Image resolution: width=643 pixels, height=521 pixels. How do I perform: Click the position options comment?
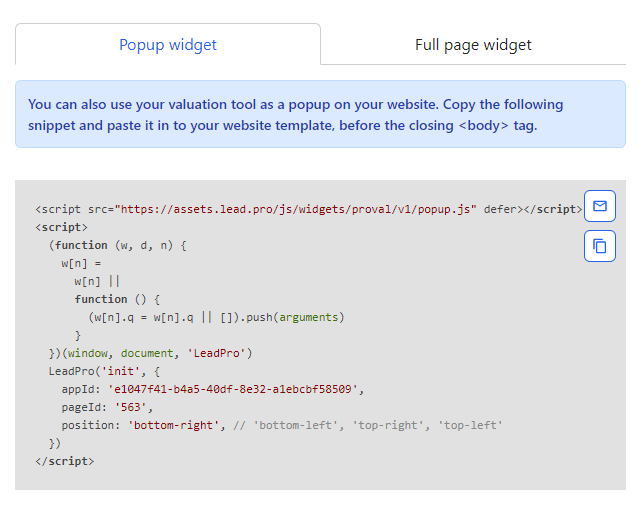(x=369, y=425)
